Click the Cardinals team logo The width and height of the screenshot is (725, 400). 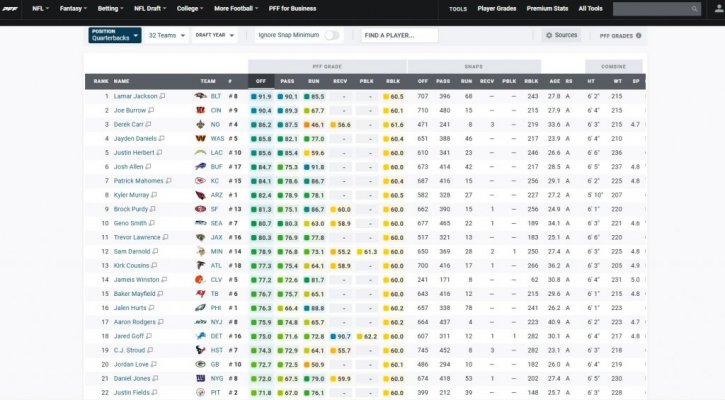(x=200, y=195)
